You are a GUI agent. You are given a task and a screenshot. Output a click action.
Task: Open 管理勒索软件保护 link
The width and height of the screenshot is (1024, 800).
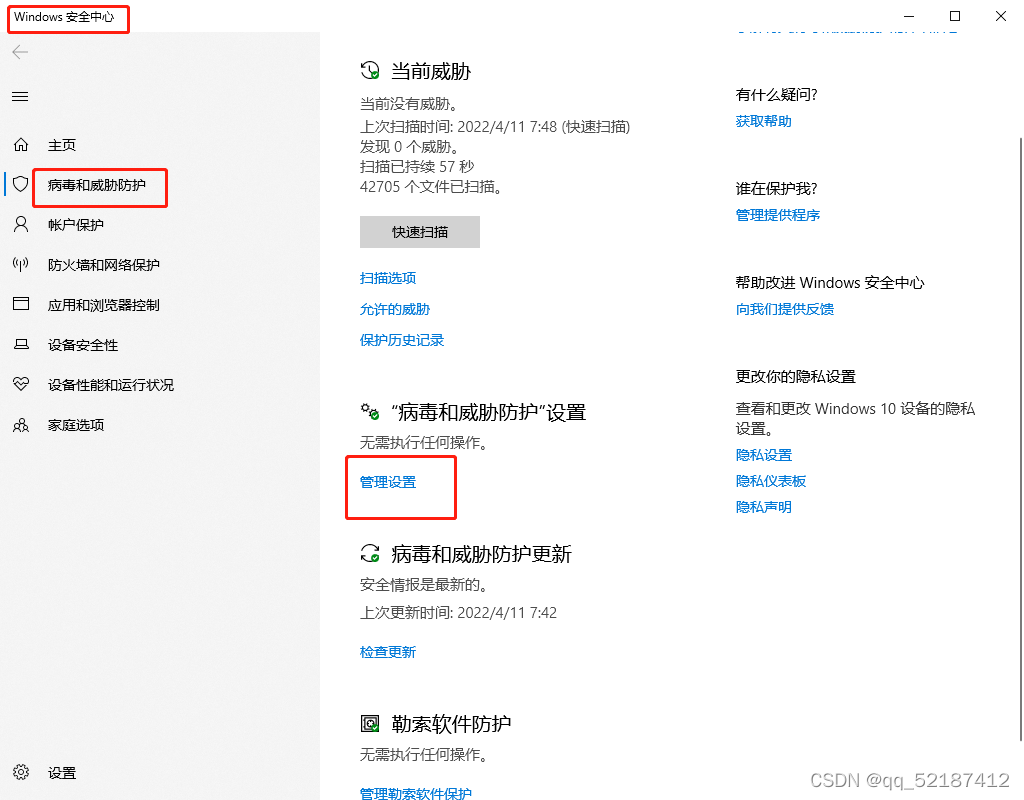416,793
